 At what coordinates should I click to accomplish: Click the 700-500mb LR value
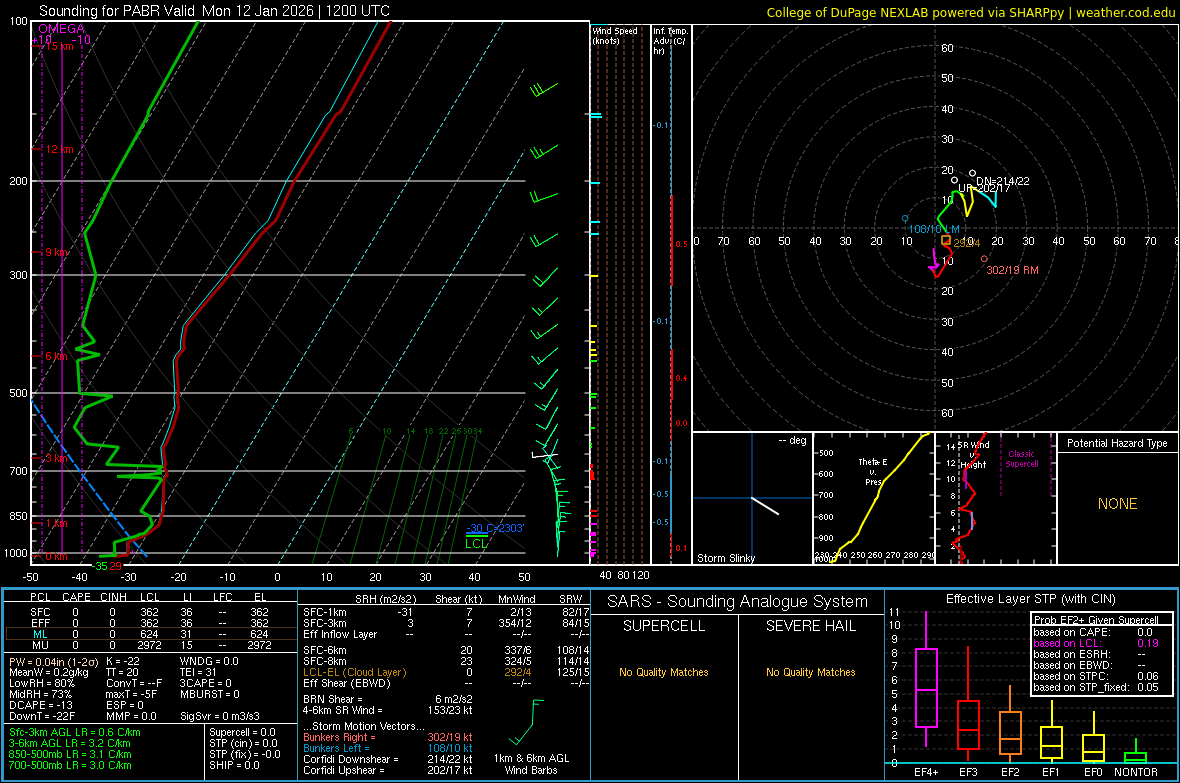70,765
